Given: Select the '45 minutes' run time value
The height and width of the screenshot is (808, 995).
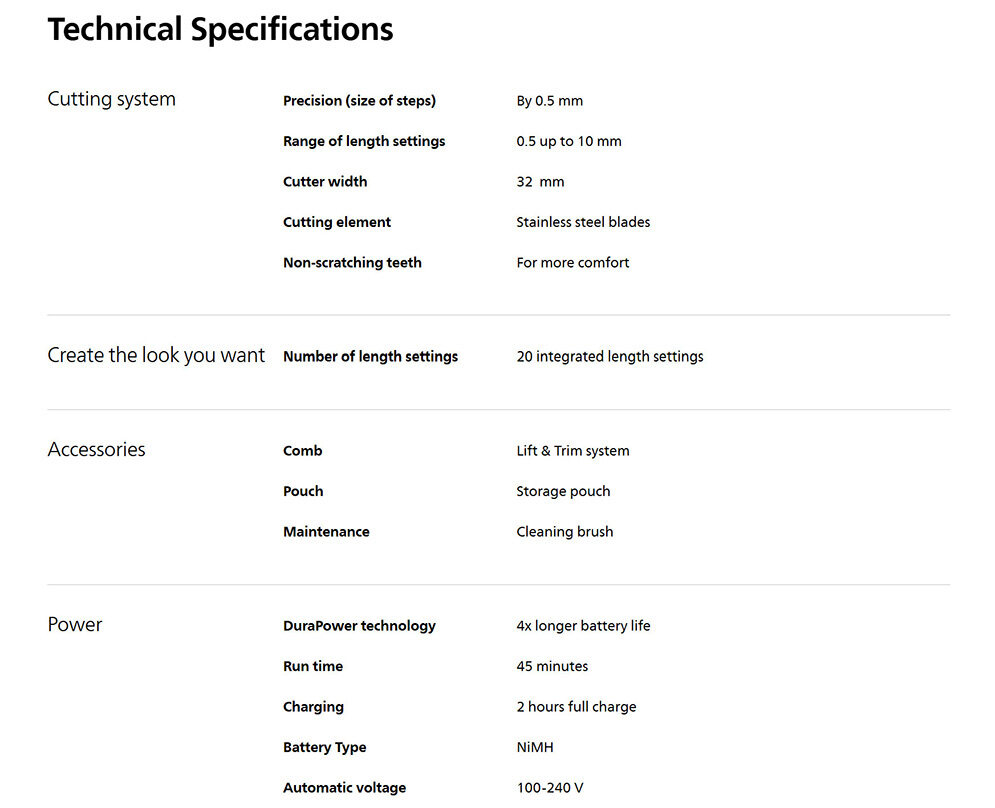Looking at the screenshot, I should (552, 666).
